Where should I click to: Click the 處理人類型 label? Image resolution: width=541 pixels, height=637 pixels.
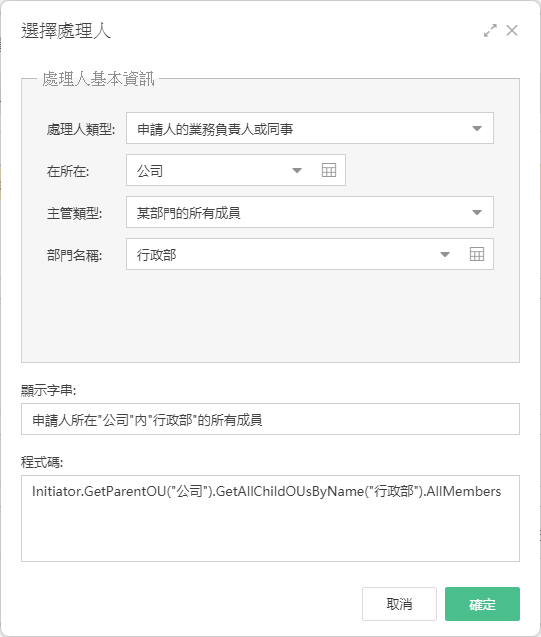point(81,129)
